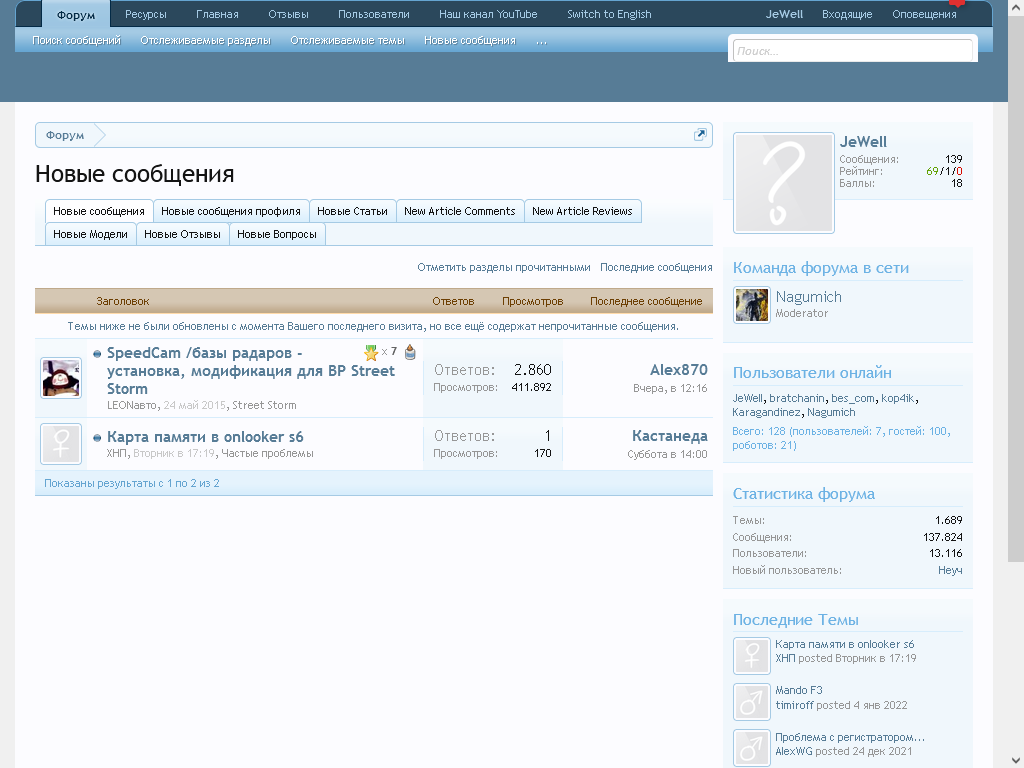This screenshot has height=768, width=1024.
Task: Click the LEONавто avatar beside the SpeedCam thread
Action: coord(61,378)
